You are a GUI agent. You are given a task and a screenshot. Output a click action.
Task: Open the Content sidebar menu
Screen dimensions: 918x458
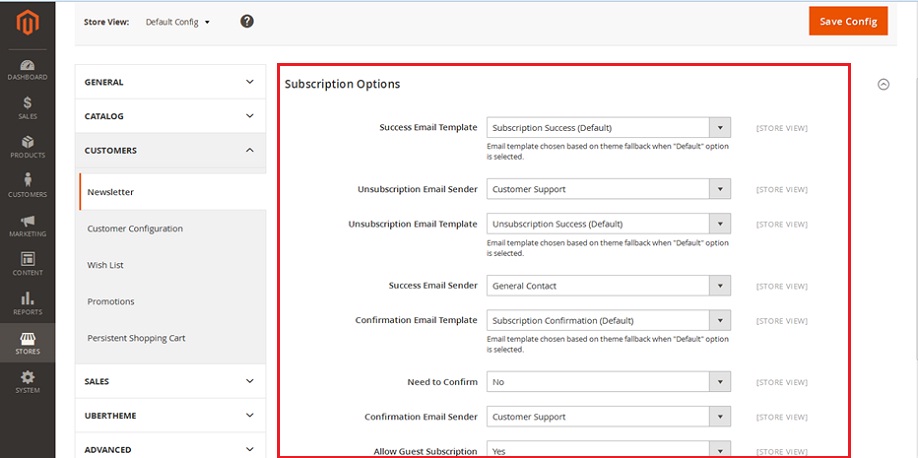click(28, 265)
